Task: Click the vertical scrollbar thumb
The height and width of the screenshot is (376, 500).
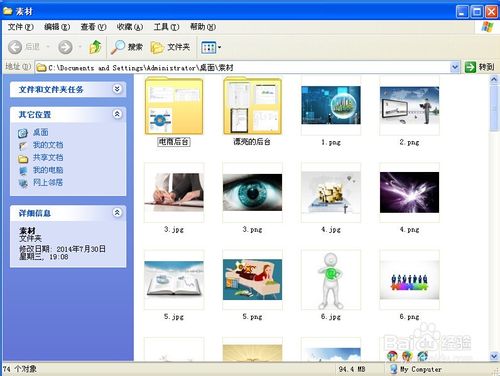Action: (x=494, y=108)
